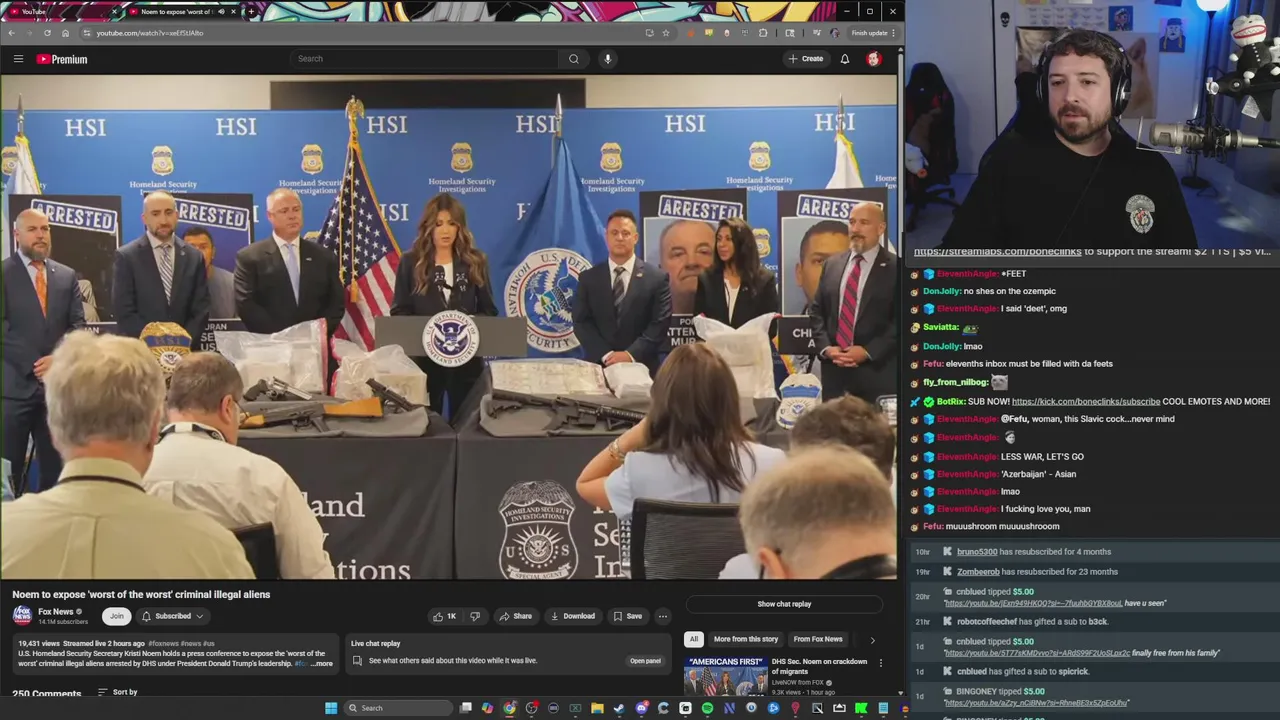Open a new browser tab
This screenshot has width=1280, height=720.
[x=251, y=11]
